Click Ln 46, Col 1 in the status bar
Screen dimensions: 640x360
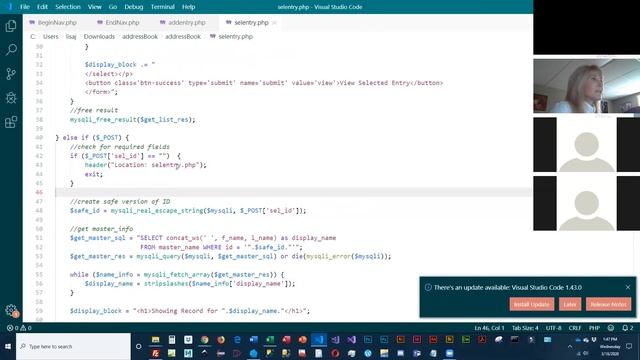pyautogui.click(x=489, y=328)
